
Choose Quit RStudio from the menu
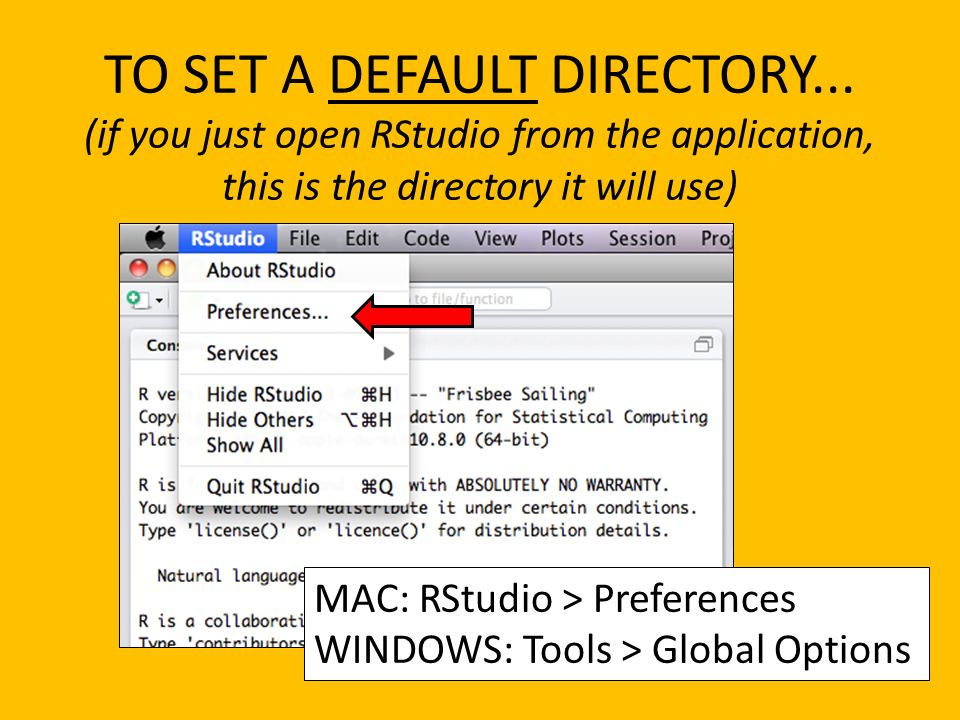point(294,487)
